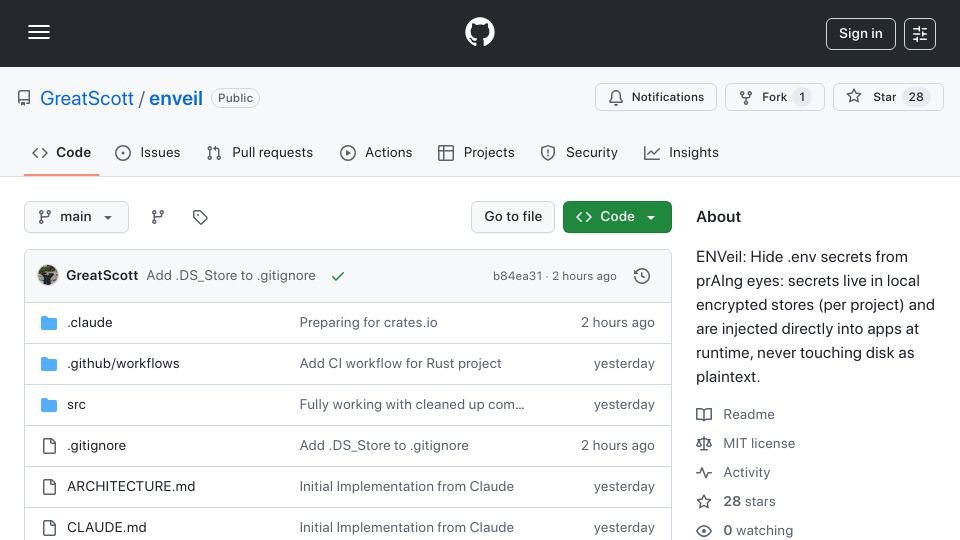Viewport: 960px width, 540px height.
Task: Open the Activity link
Action: pos(746,473)
